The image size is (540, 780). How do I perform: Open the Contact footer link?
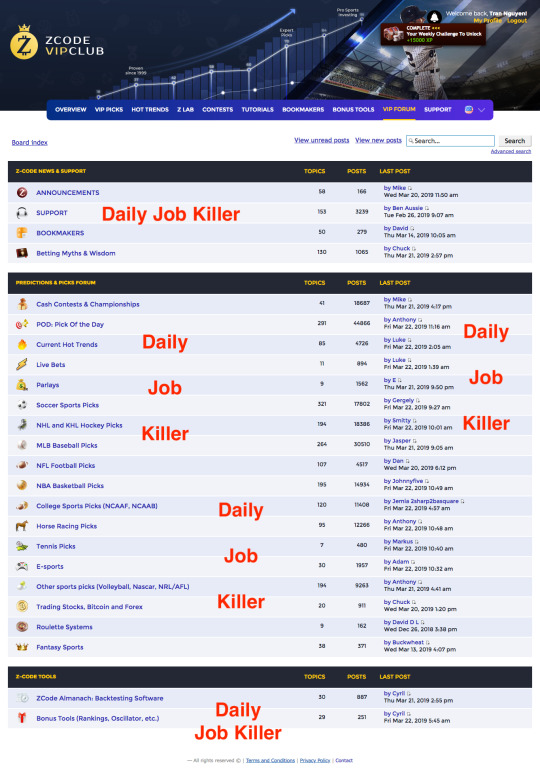point(344,760)
